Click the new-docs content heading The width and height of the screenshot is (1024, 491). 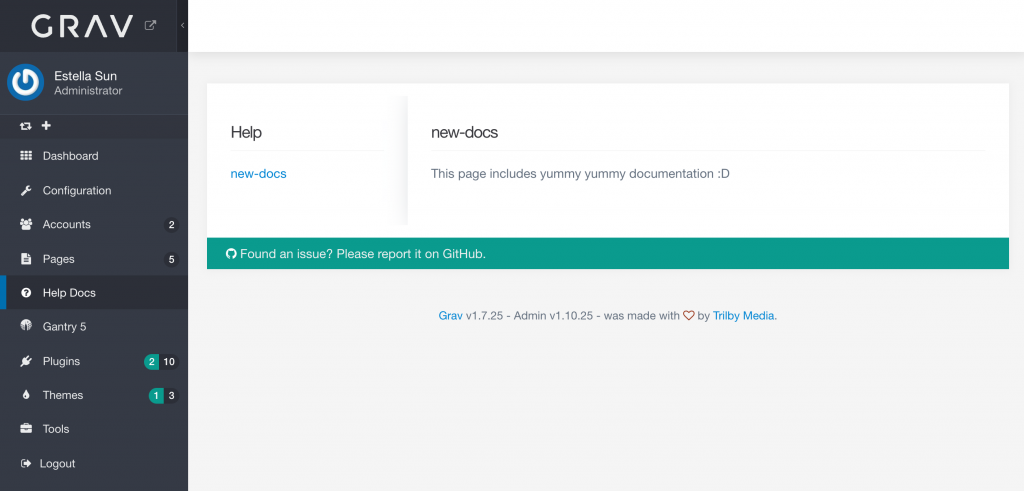464,133
